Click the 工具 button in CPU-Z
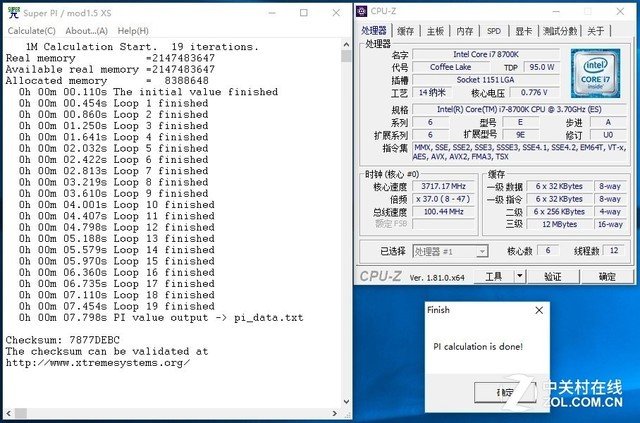This screenshot has width=640, height=423. 493,277
